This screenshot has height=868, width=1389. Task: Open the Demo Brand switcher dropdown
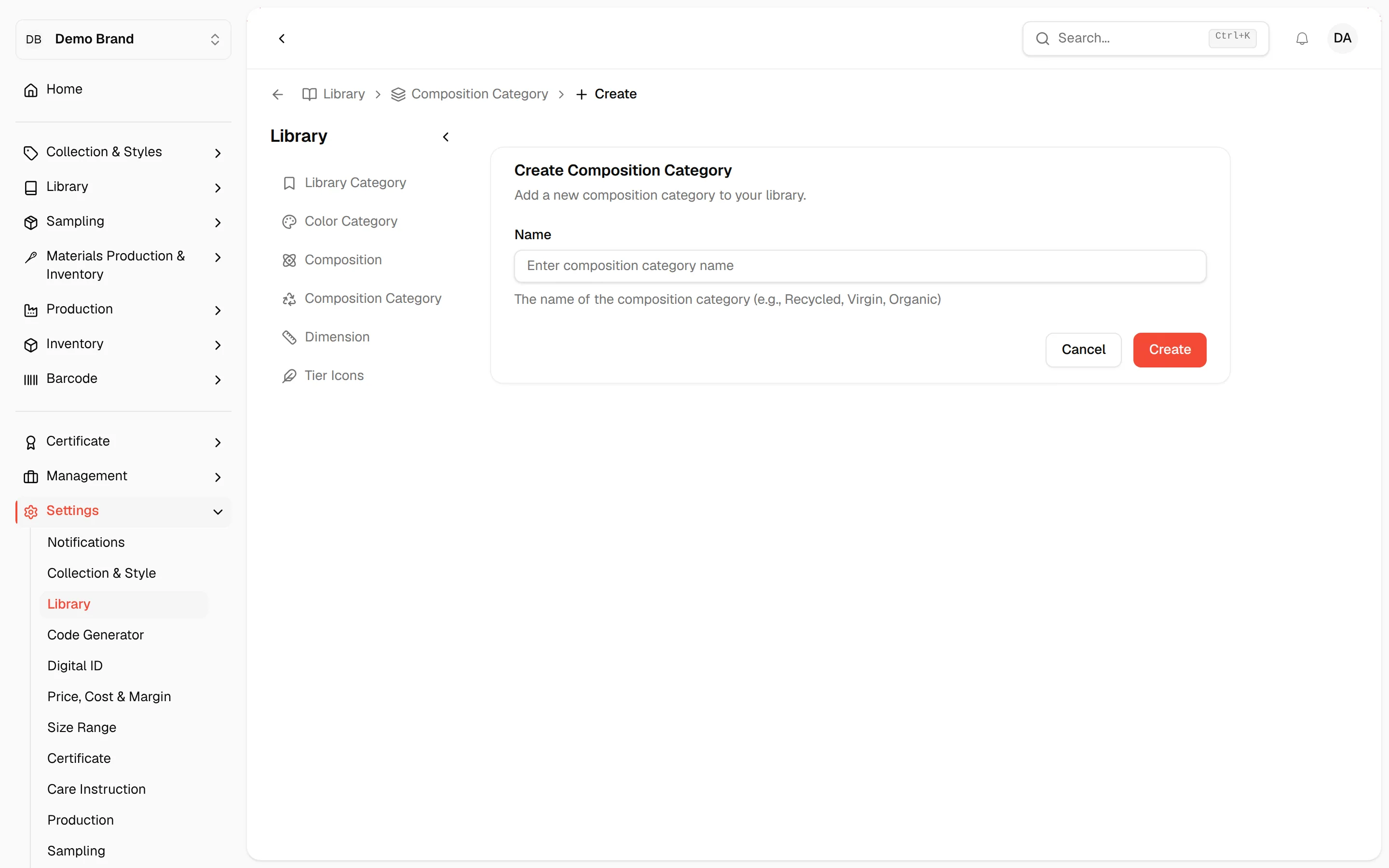click(123, 39)
